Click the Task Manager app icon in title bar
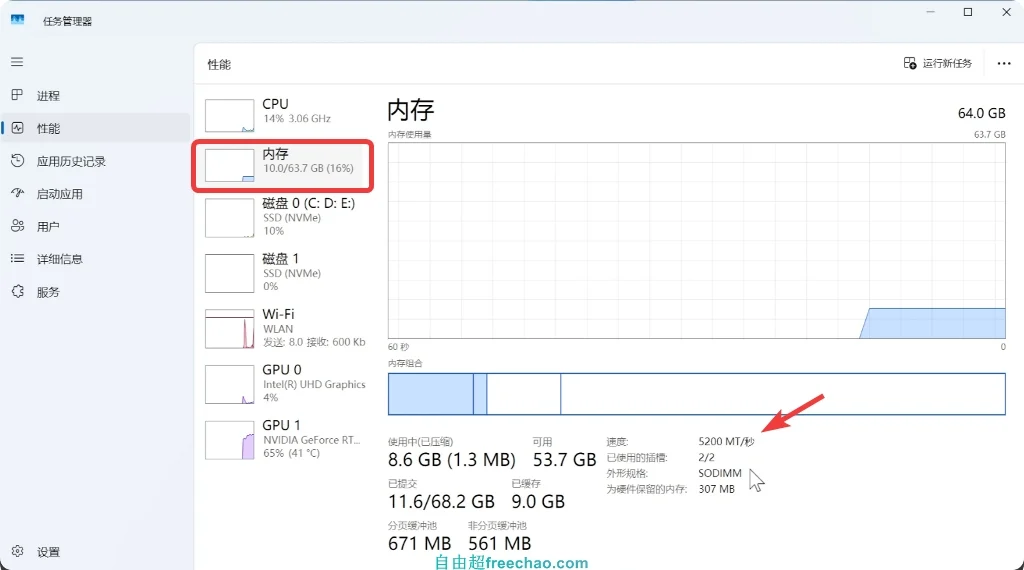Screen dimensions: 1024x570 (18, 20)
